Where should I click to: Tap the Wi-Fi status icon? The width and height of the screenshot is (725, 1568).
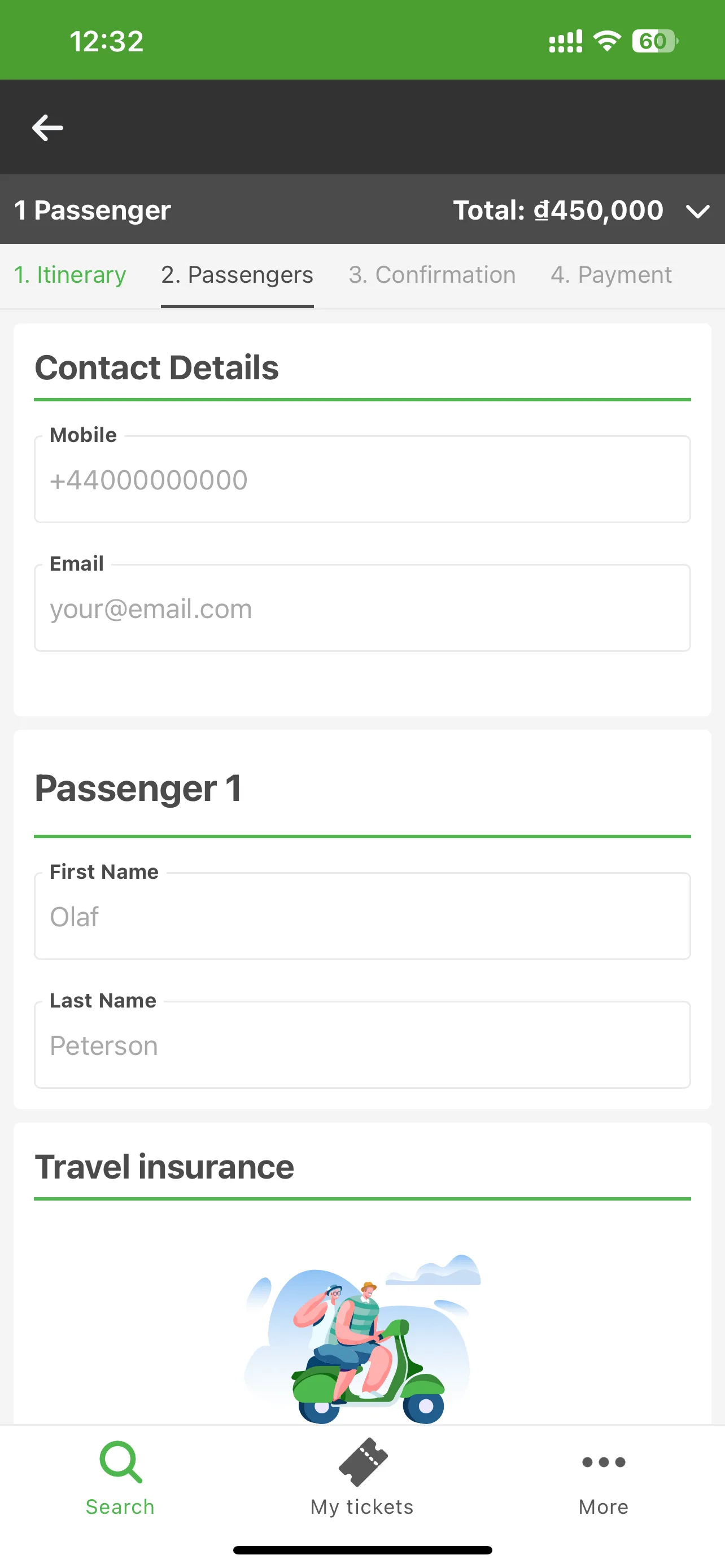pyautogui.click(x=607, y=41)
